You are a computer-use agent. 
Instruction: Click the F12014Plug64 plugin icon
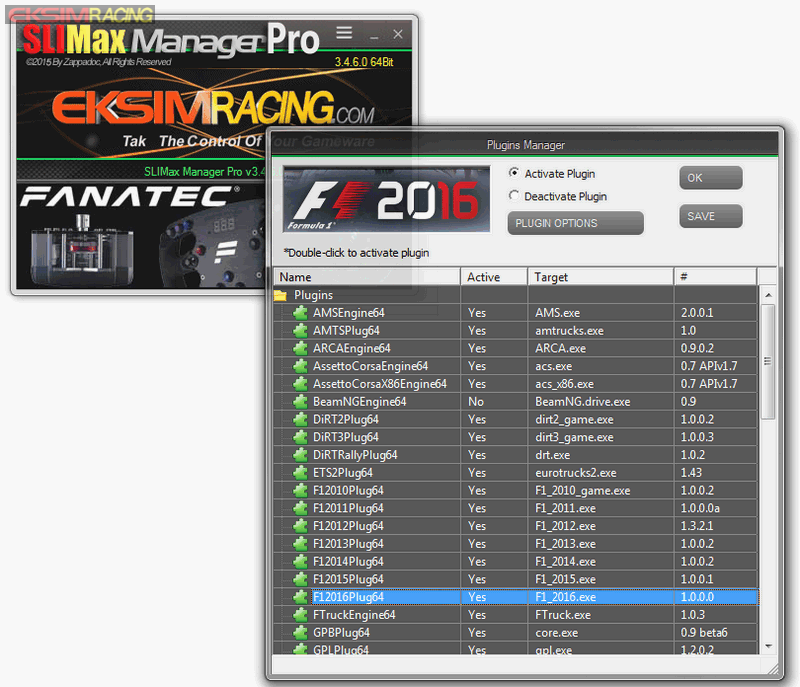coord(301,562)
